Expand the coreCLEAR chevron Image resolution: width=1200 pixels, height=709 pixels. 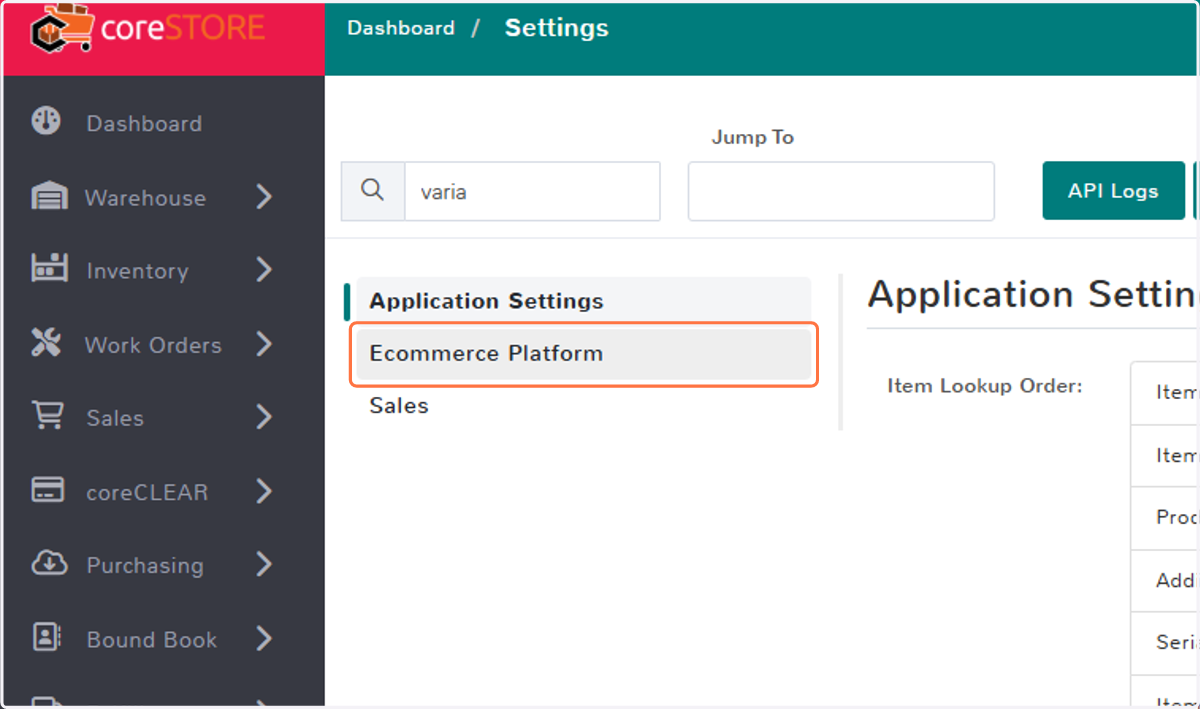tap(264, 491)
